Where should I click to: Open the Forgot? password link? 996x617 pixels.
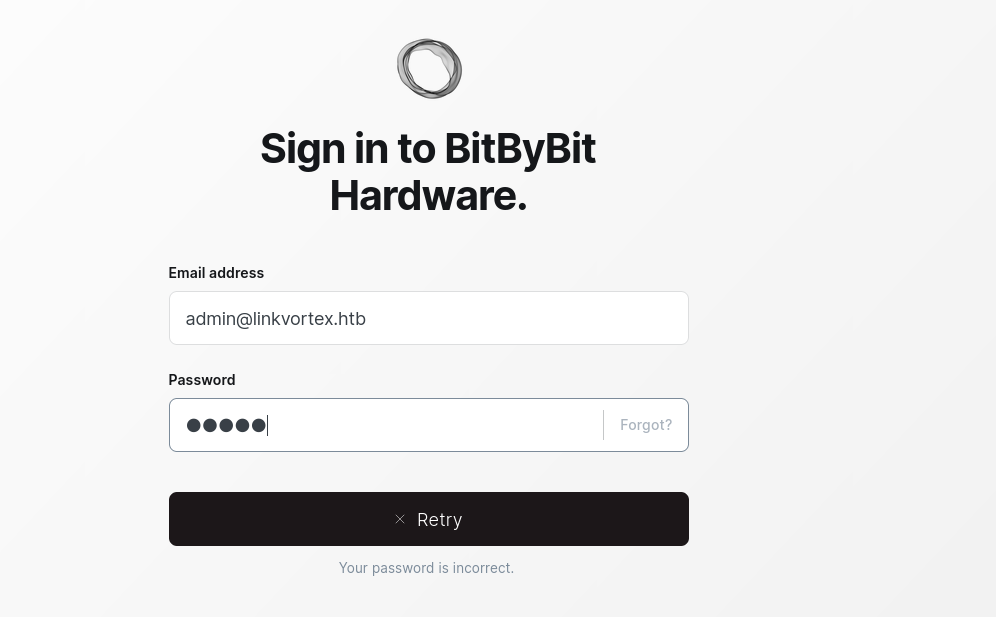(646, 425)
